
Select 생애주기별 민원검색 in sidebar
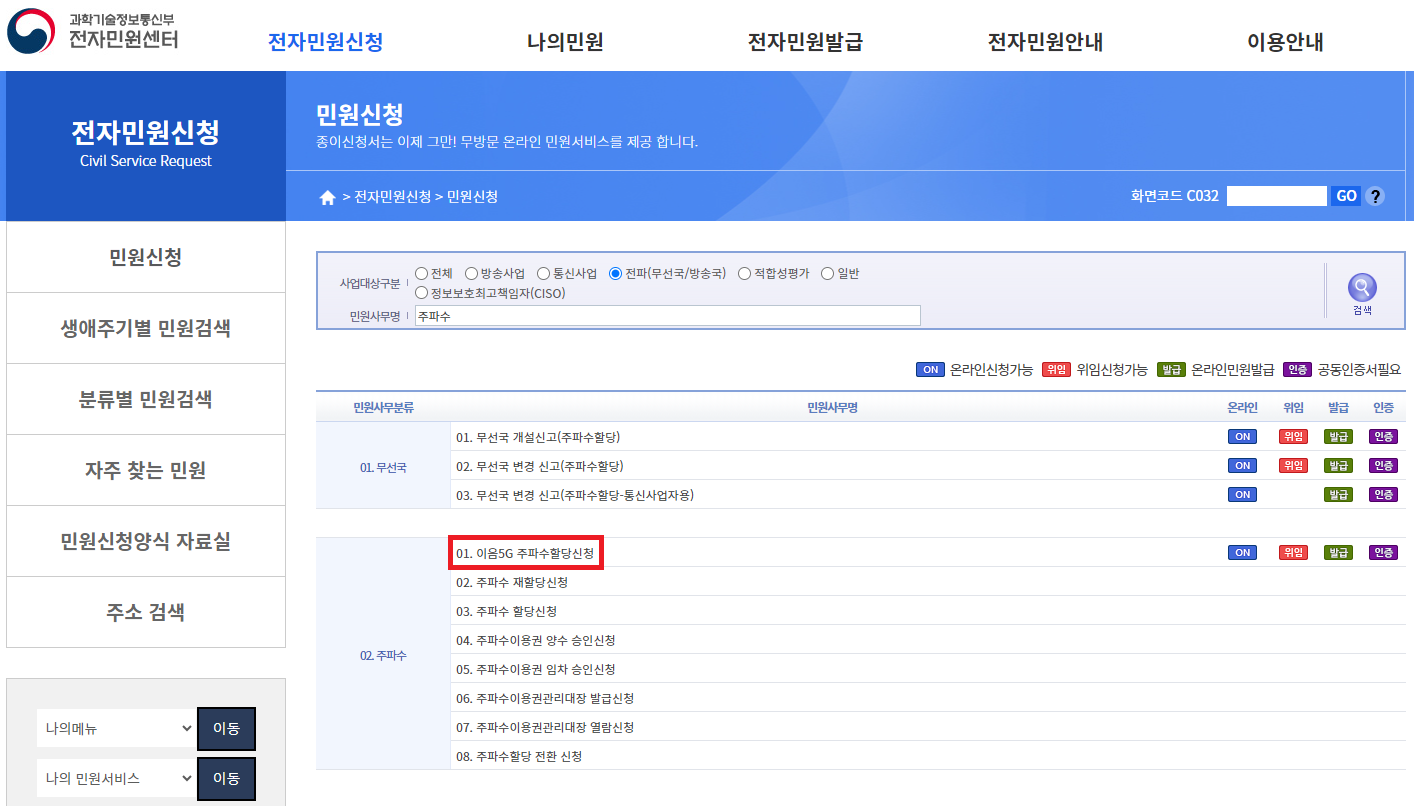146,328
